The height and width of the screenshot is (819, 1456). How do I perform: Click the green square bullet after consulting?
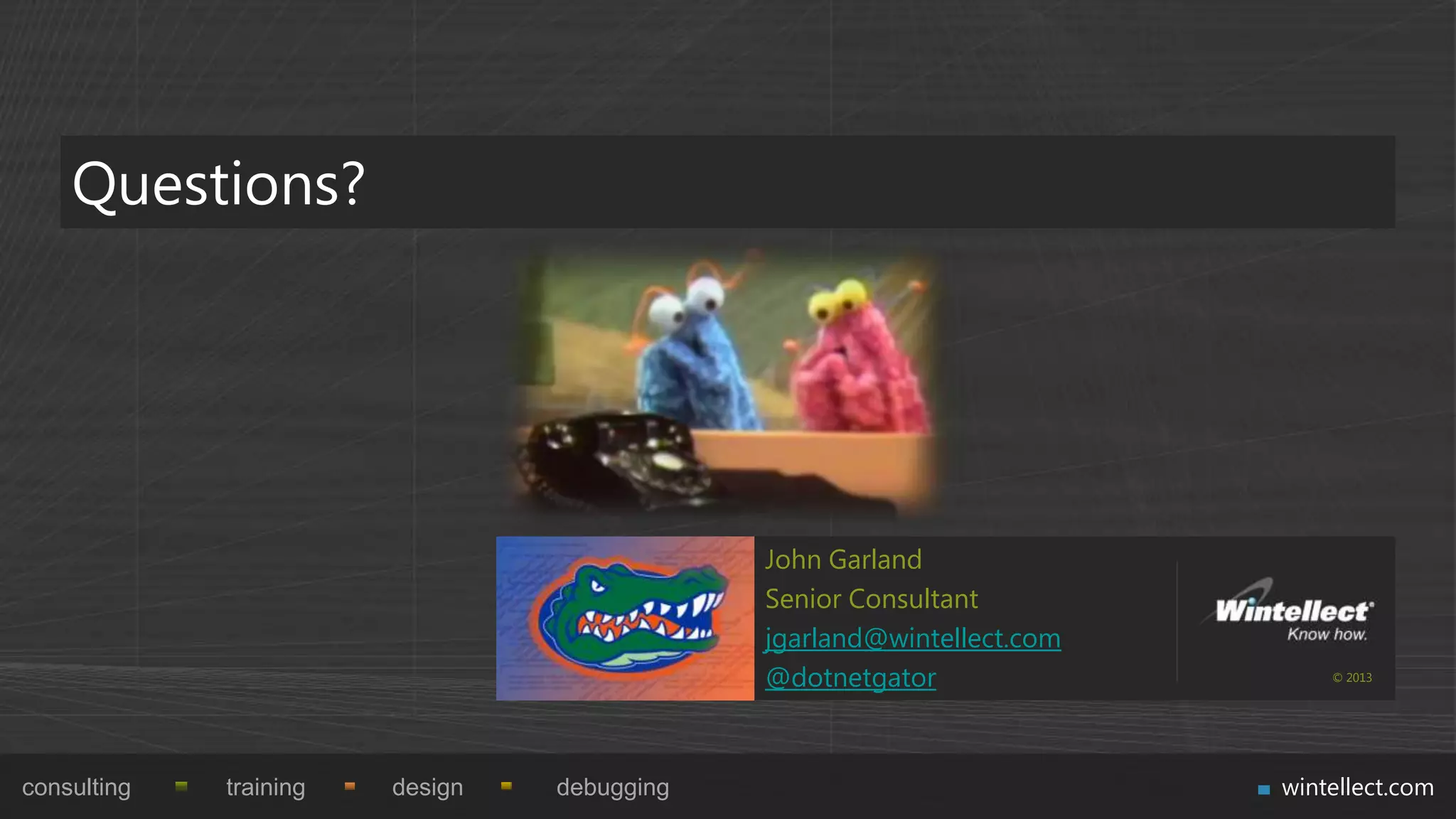pyautogui.click(x=181, y=786)
